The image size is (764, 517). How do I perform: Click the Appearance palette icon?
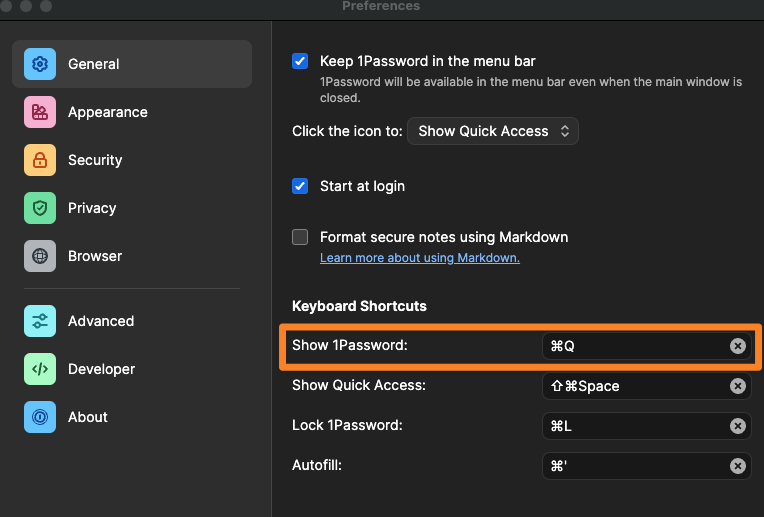(40, 112)
